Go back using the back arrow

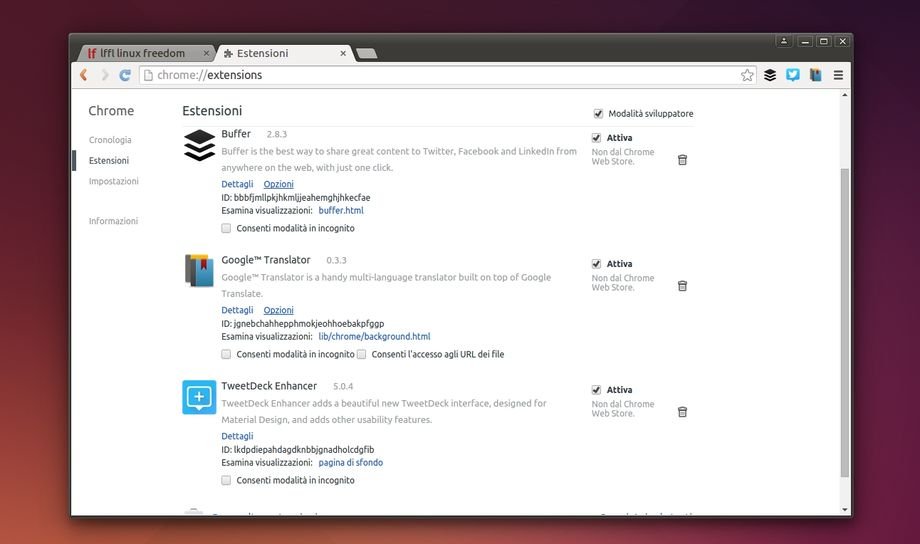tap(84, 75)
